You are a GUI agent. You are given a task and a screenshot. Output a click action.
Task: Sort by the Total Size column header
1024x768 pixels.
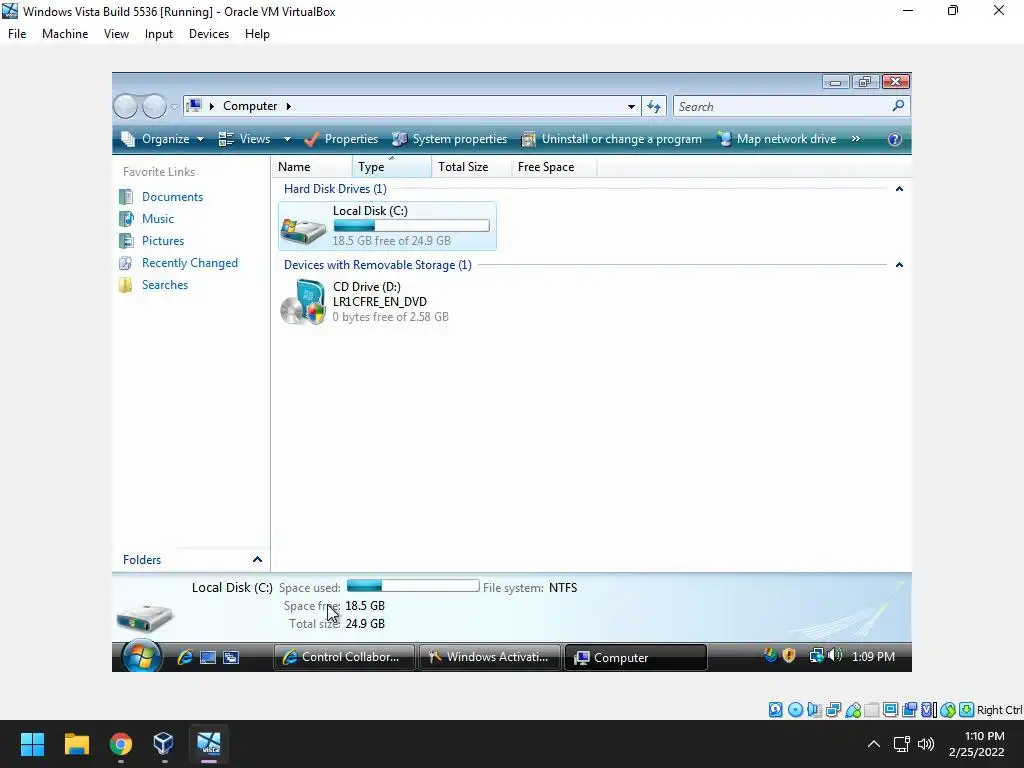click(471, 167)
